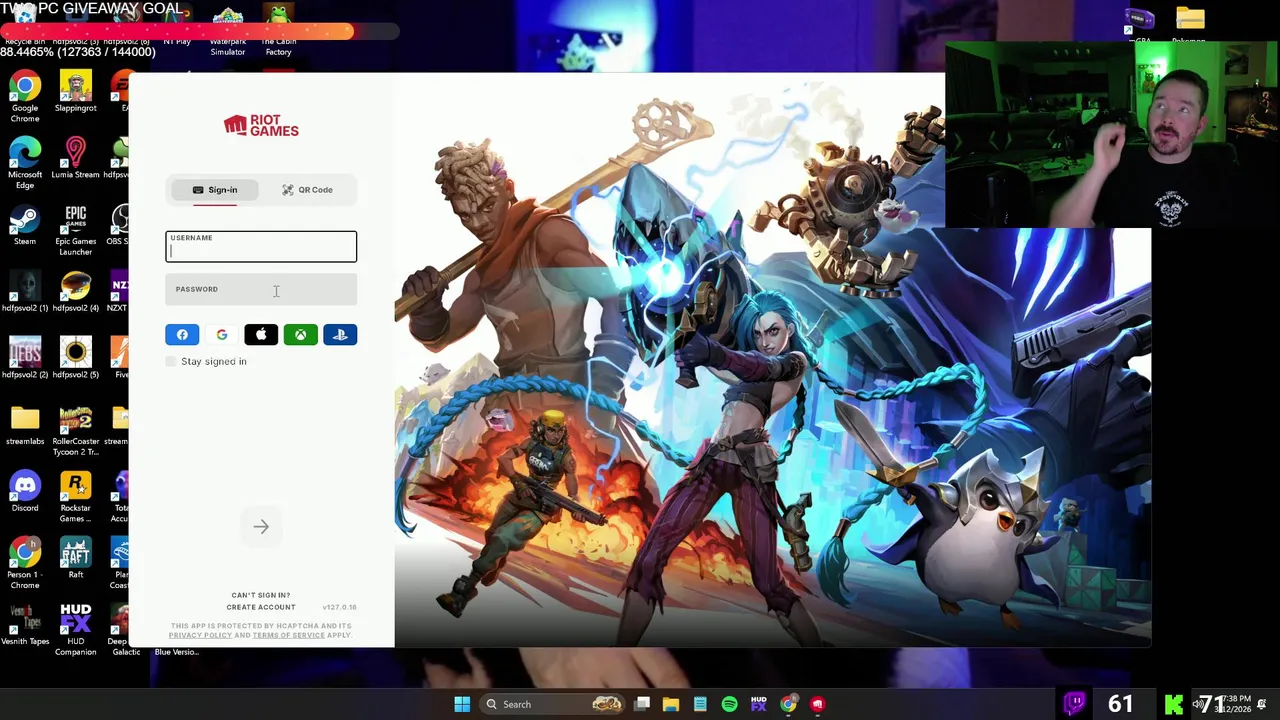
Task: Open Notepad app in taskbar
Action: 700,704
